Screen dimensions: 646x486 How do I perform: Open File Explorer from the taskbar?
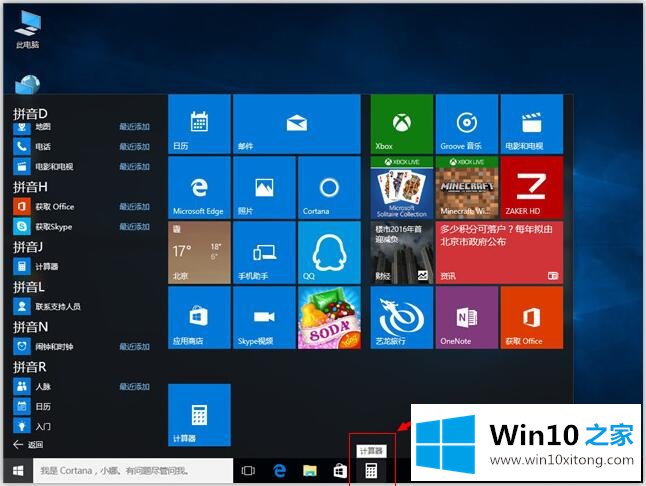click(x=310, y=470)
